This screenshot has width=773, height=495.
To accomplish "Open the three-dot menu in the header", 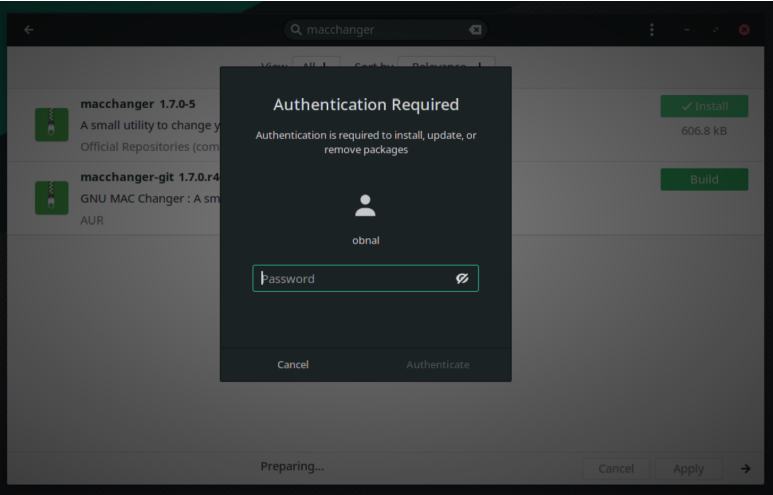I will coord(652,30).
